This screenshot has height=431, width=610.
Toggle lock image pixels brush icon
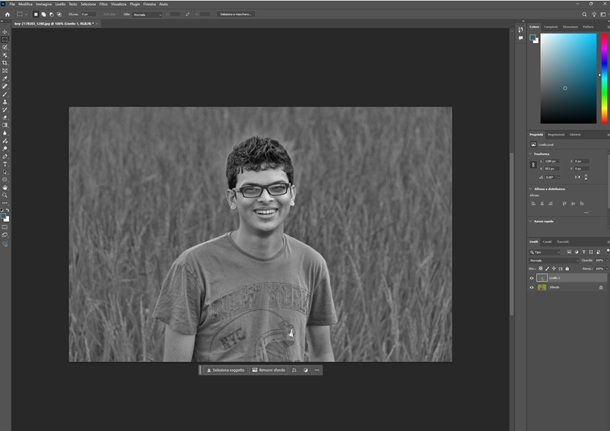point(547,268)
